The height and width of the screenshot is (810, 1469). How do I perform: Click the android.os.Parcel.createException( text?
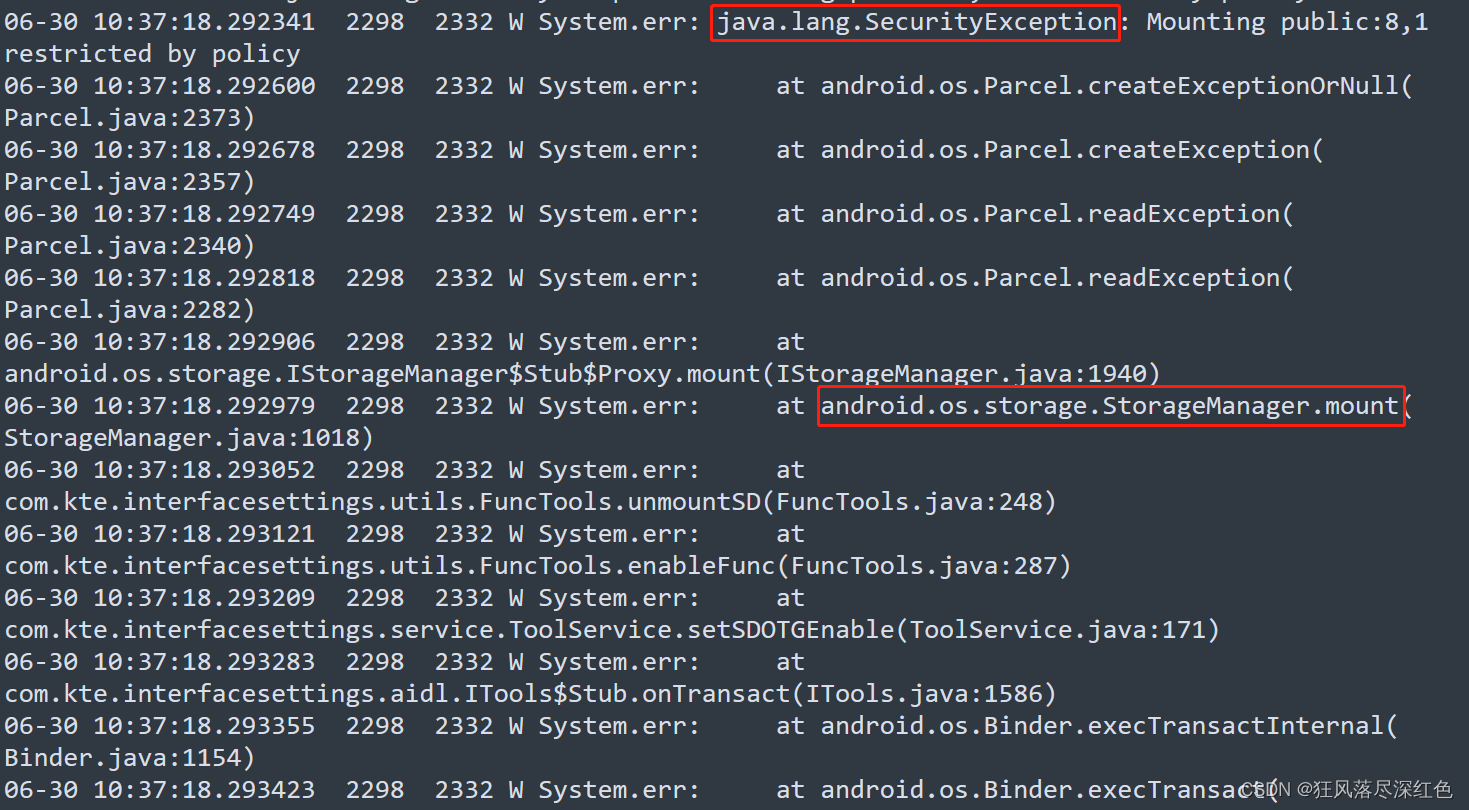[x=1072, y=150]
